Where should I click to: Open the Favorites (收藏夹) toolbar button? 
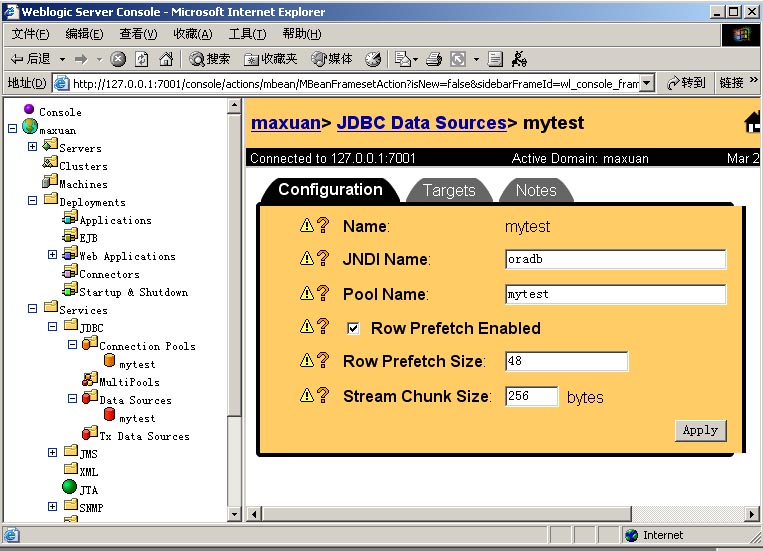pos(271,59)
